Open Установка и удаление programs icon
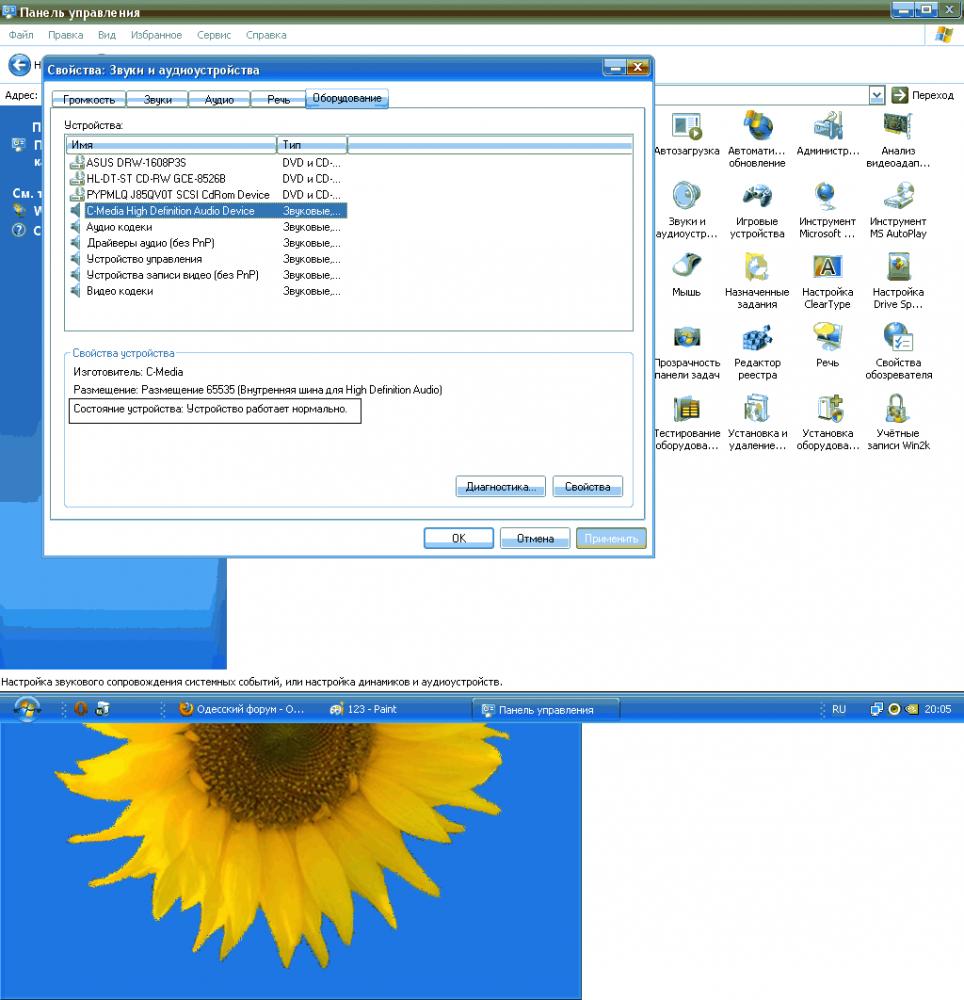The width and height of the screenshot is (964, 1000). tap(757, 410)
